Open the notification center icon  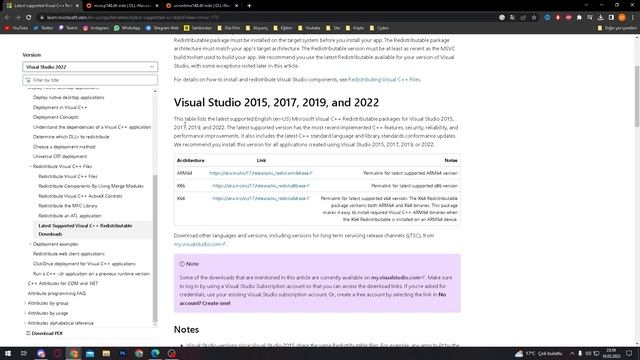point(629,353)
